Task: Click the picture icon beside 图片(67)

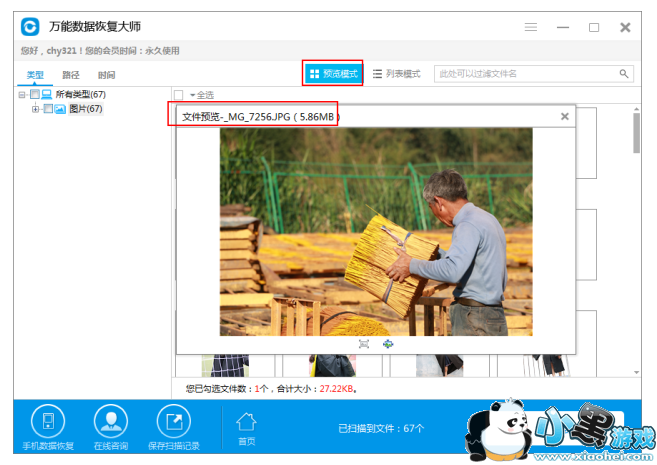Action: (60, 109)
